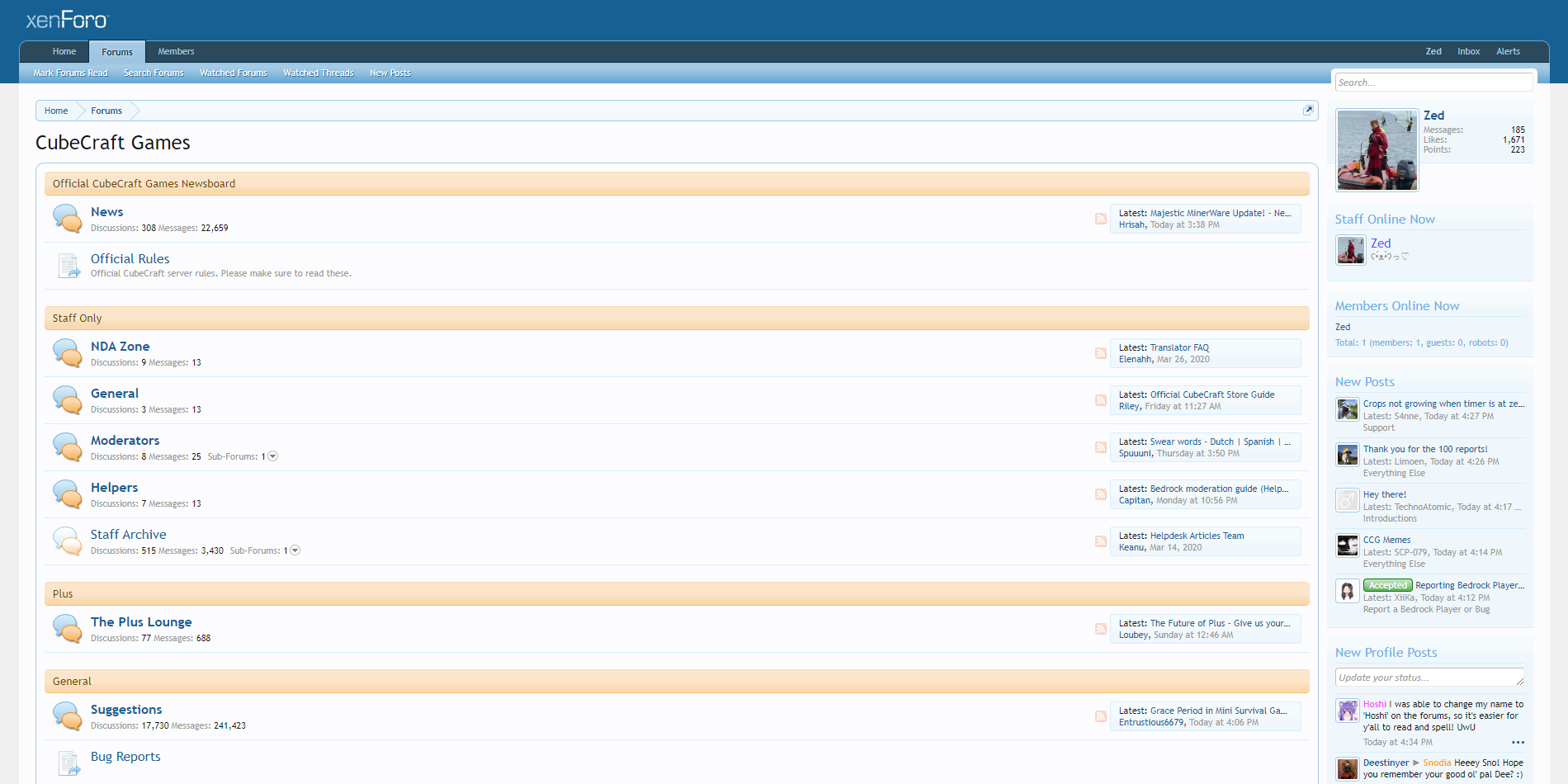Open the RSS feed for NDA Zone

click(x=1101, y=353)
